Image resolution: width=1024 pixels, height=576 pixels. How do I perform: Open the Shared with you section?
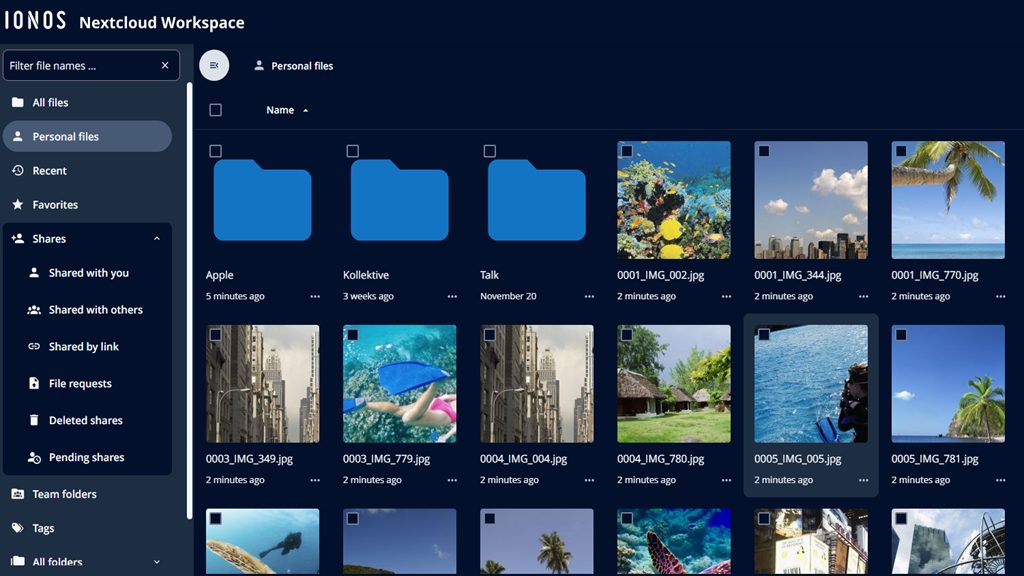(88, 272)
